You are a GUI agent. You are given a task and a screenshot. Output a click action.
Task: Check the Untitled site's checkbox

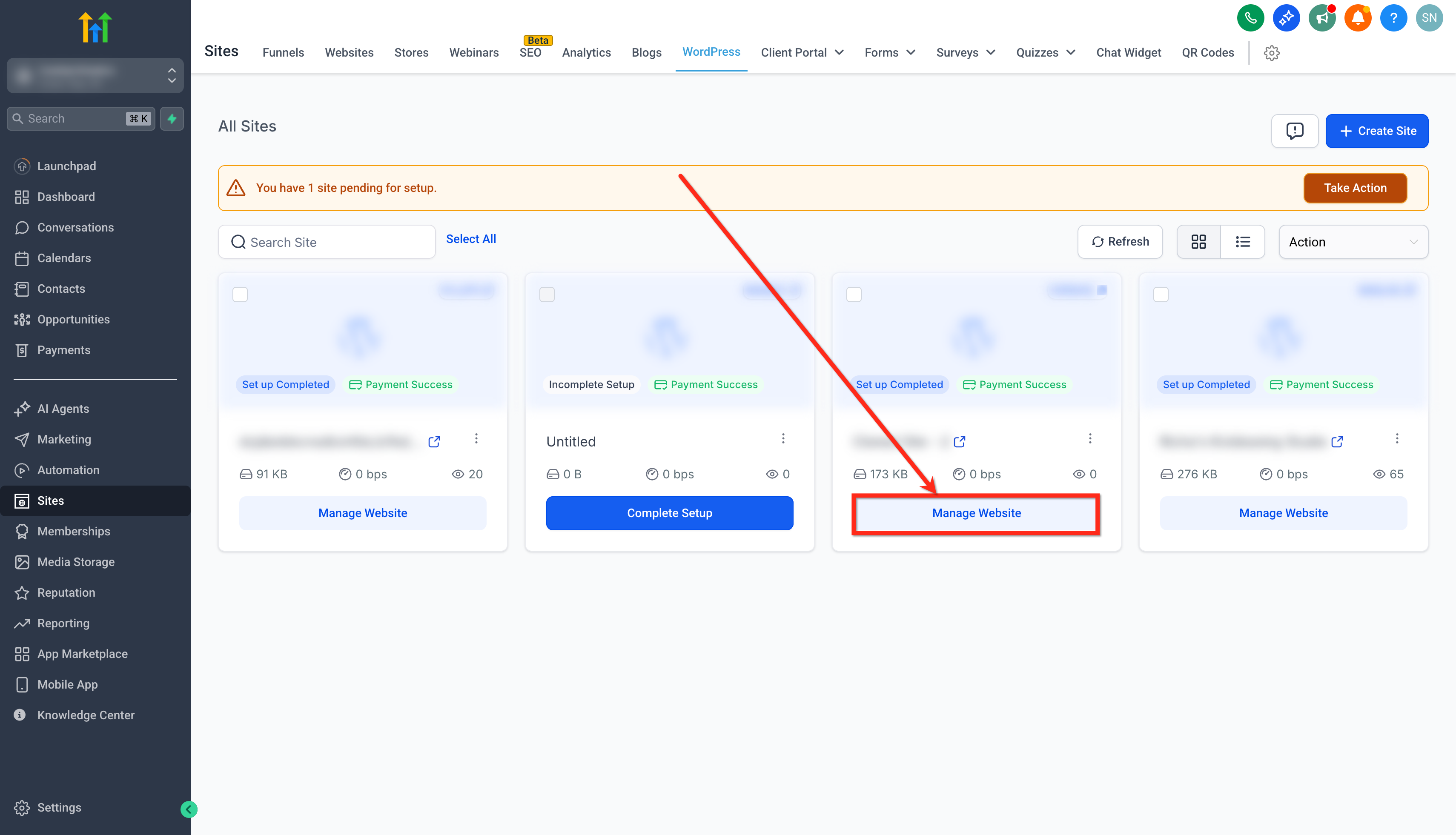tap(547, 295)
